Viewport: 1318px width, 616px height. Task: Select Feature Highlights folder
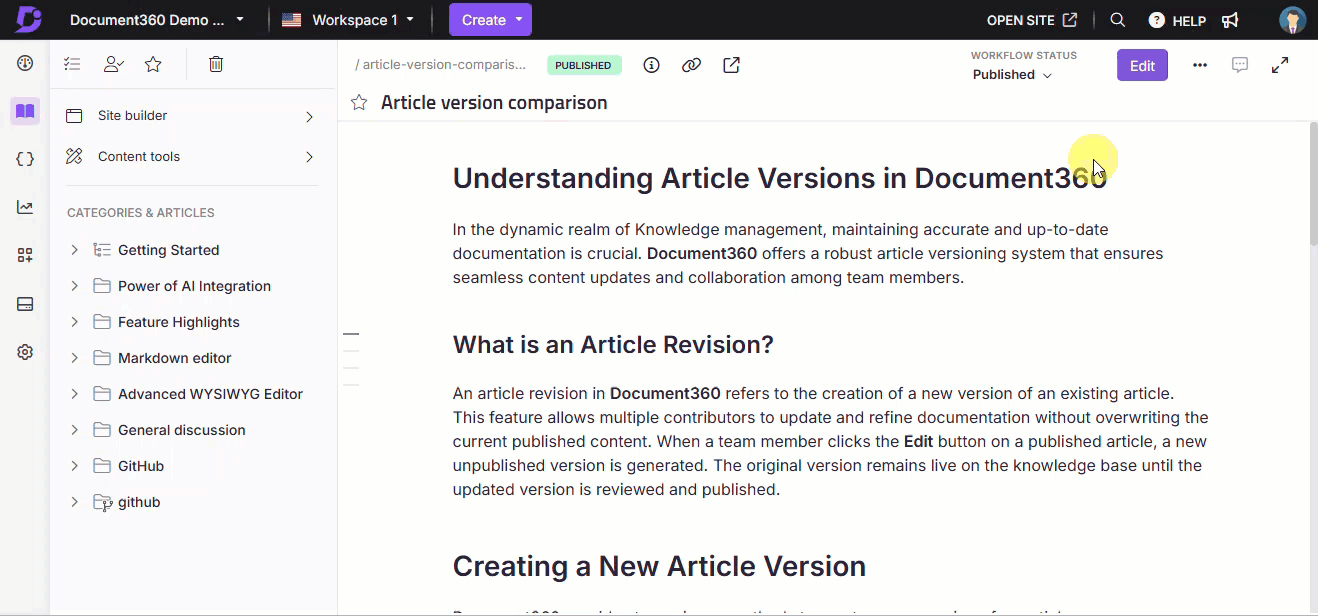pos(179,322)
